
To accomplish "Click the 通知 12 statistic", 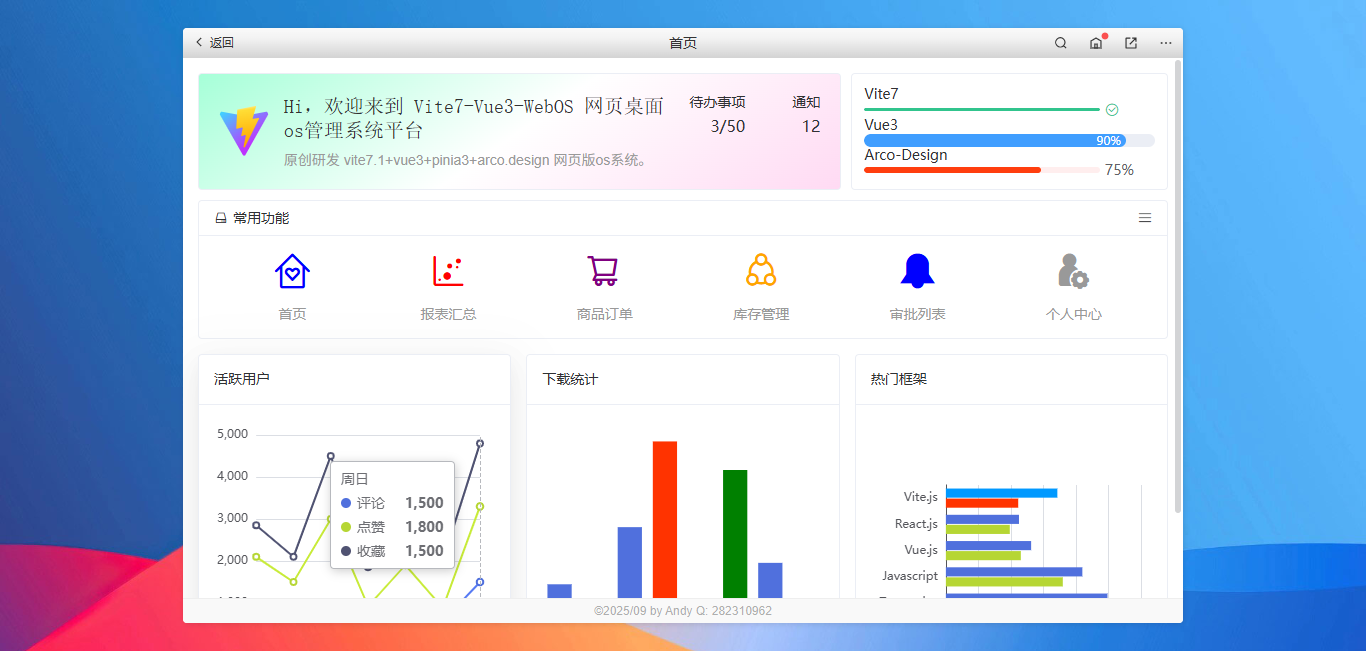I will point(806,114).
